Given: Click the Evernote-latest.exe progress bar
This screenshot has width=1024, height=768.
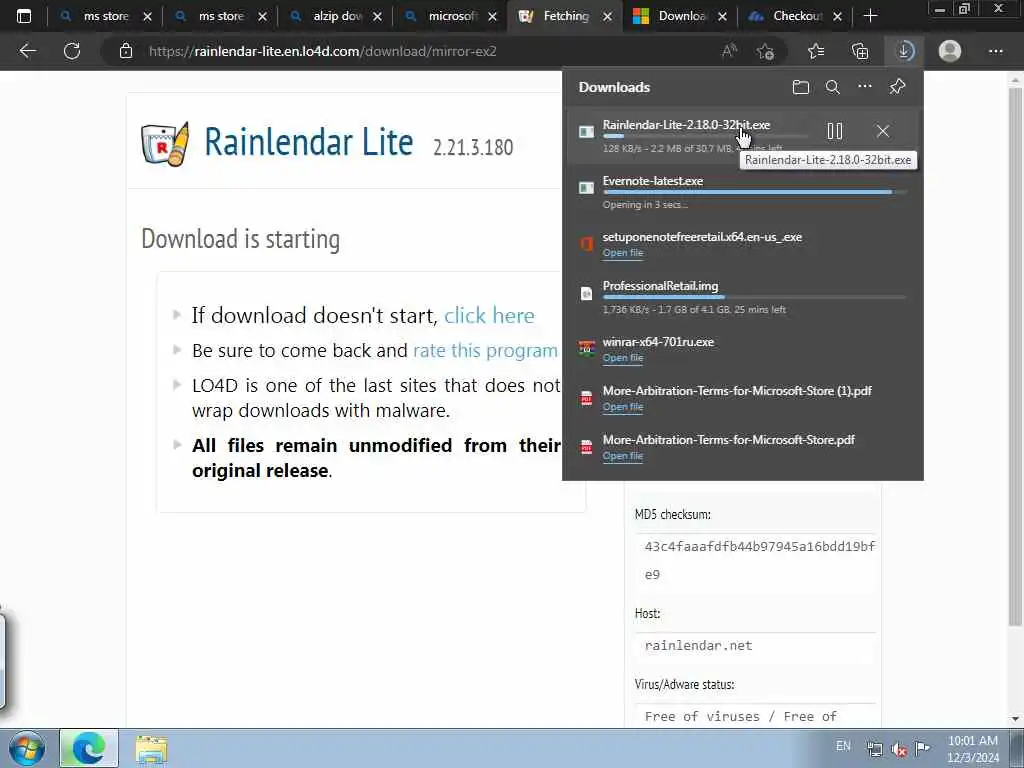Looking at the screenshot, I should 754,192.
